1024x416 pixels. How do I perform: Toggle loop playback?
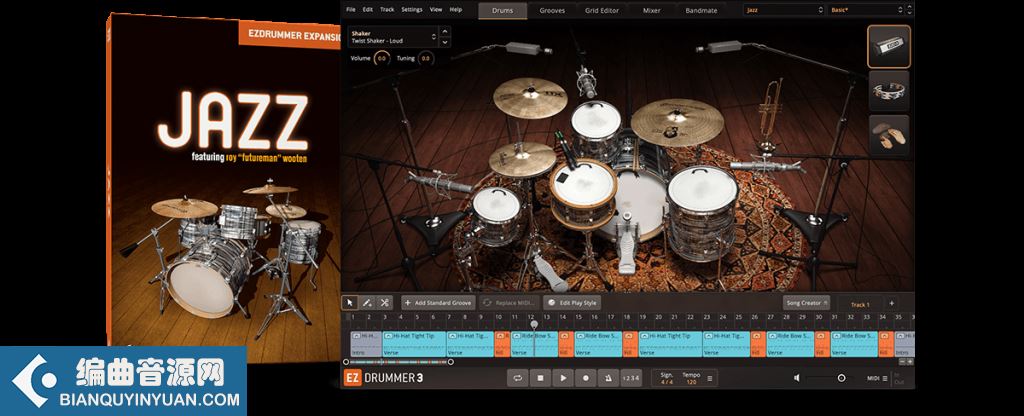(518, 377)
